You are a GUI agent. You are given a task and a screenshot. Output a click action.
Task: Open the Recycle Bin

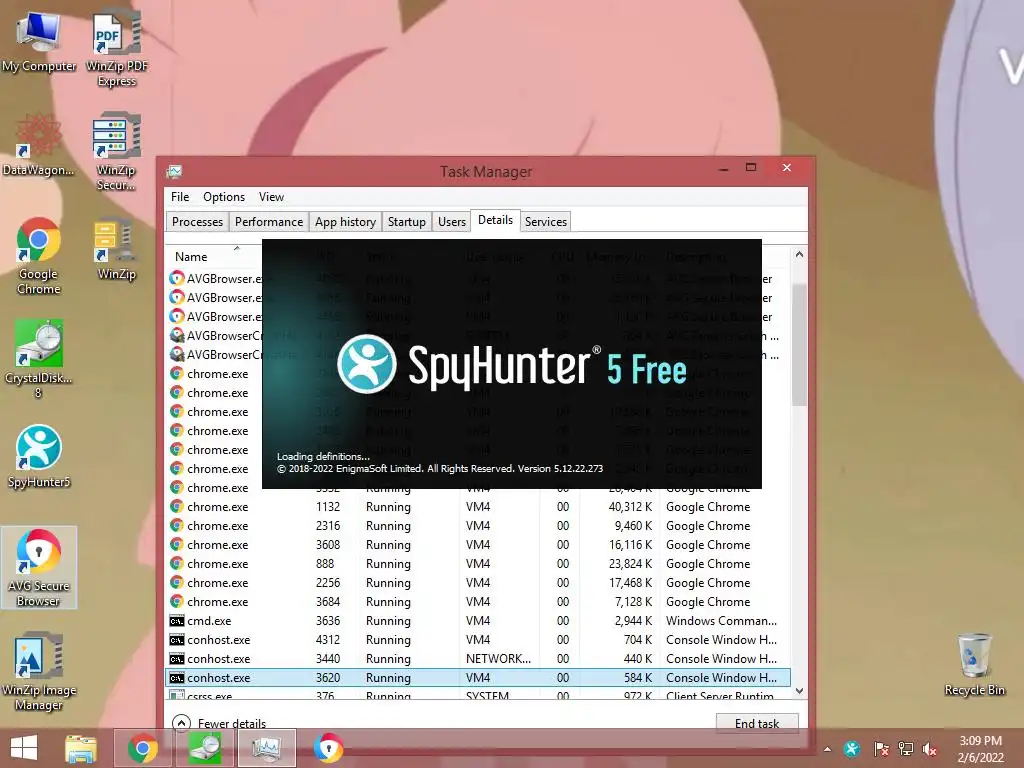974,665
